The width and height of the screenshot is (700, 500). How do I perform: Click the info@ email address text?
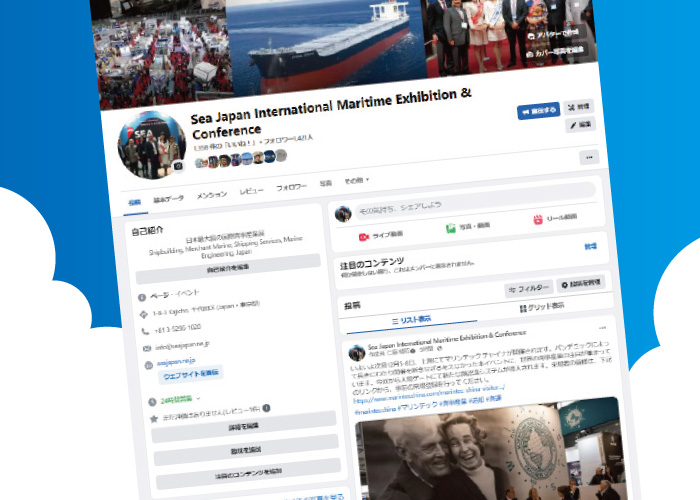[x=182, y=346]
